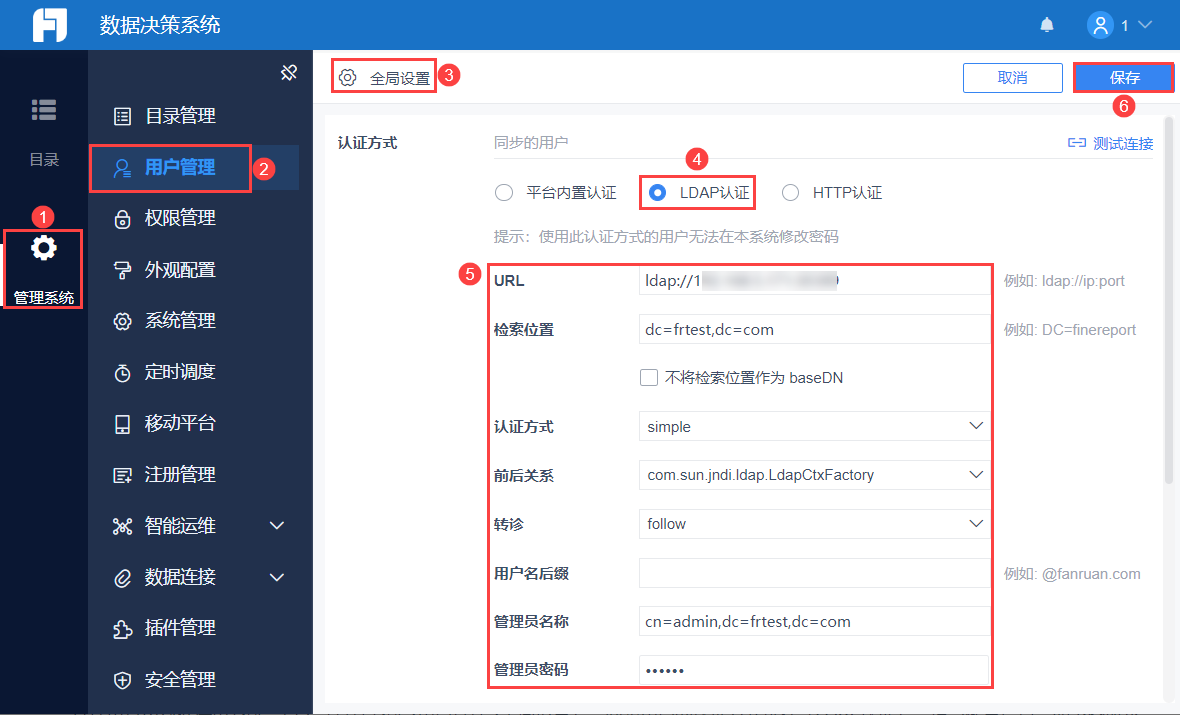Click the 全局设置 label
This screenshot has height=715, width=1180.
point(400,78)
